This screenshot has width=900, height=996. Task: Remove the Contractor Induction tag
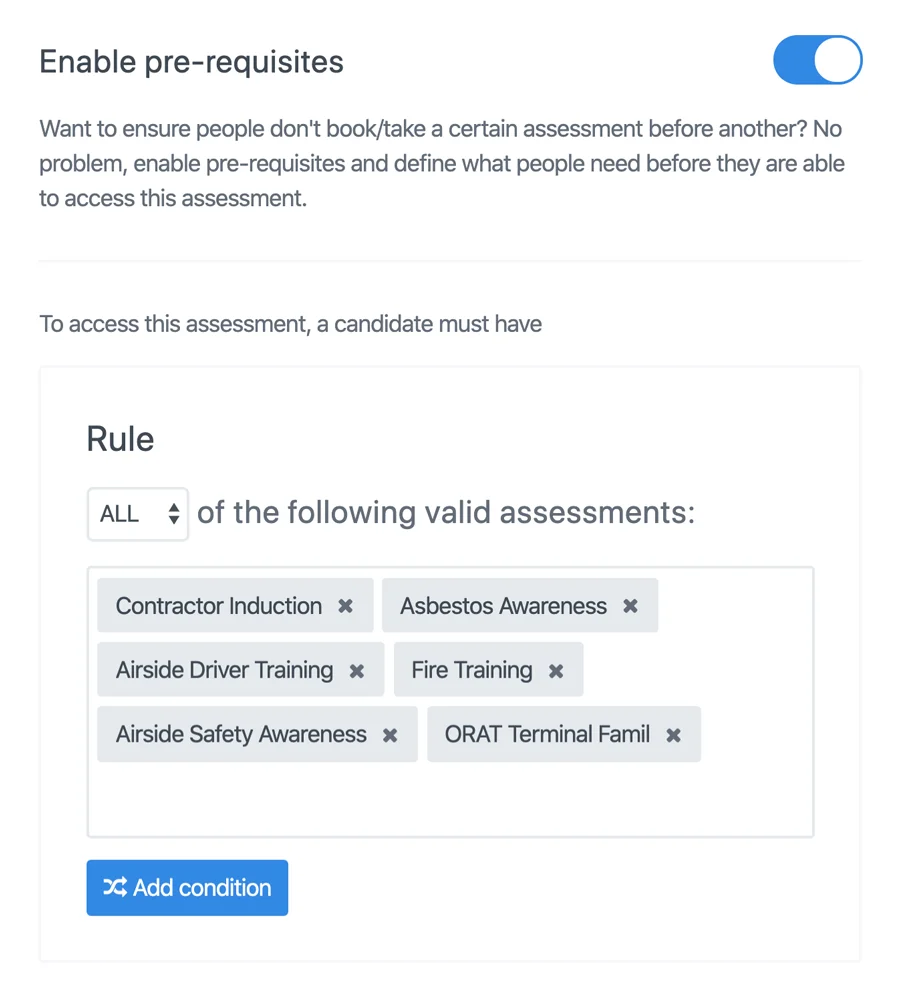pos(345,605)
